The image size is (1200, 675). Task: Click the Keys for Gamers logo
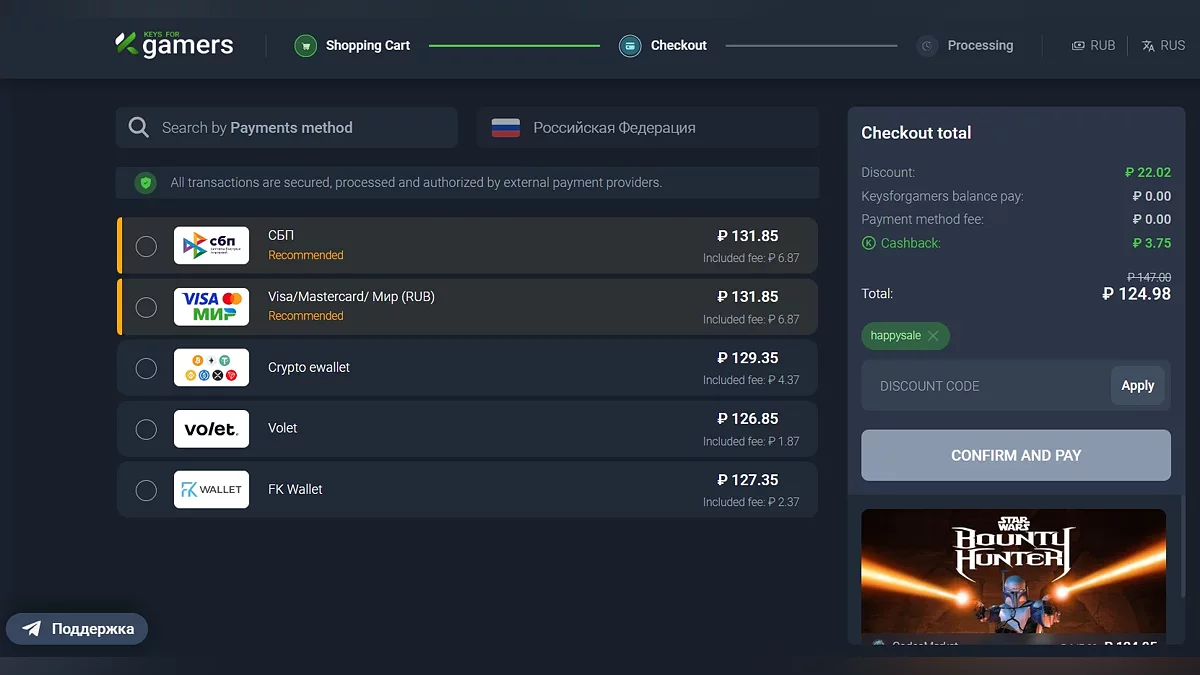click(x=174, y=45)
